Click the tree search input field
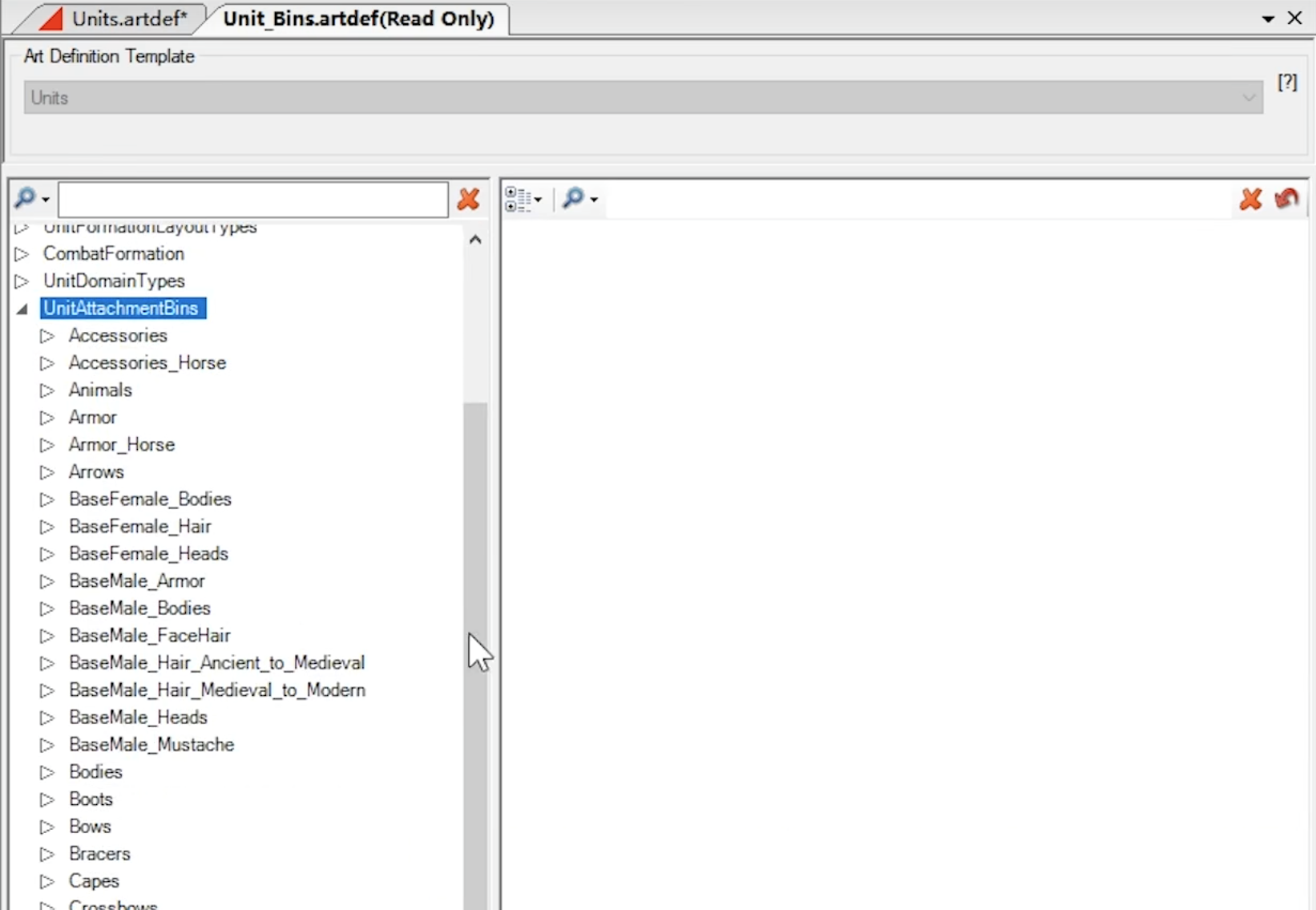1316x910 pixels. click(x=253, y=200)
